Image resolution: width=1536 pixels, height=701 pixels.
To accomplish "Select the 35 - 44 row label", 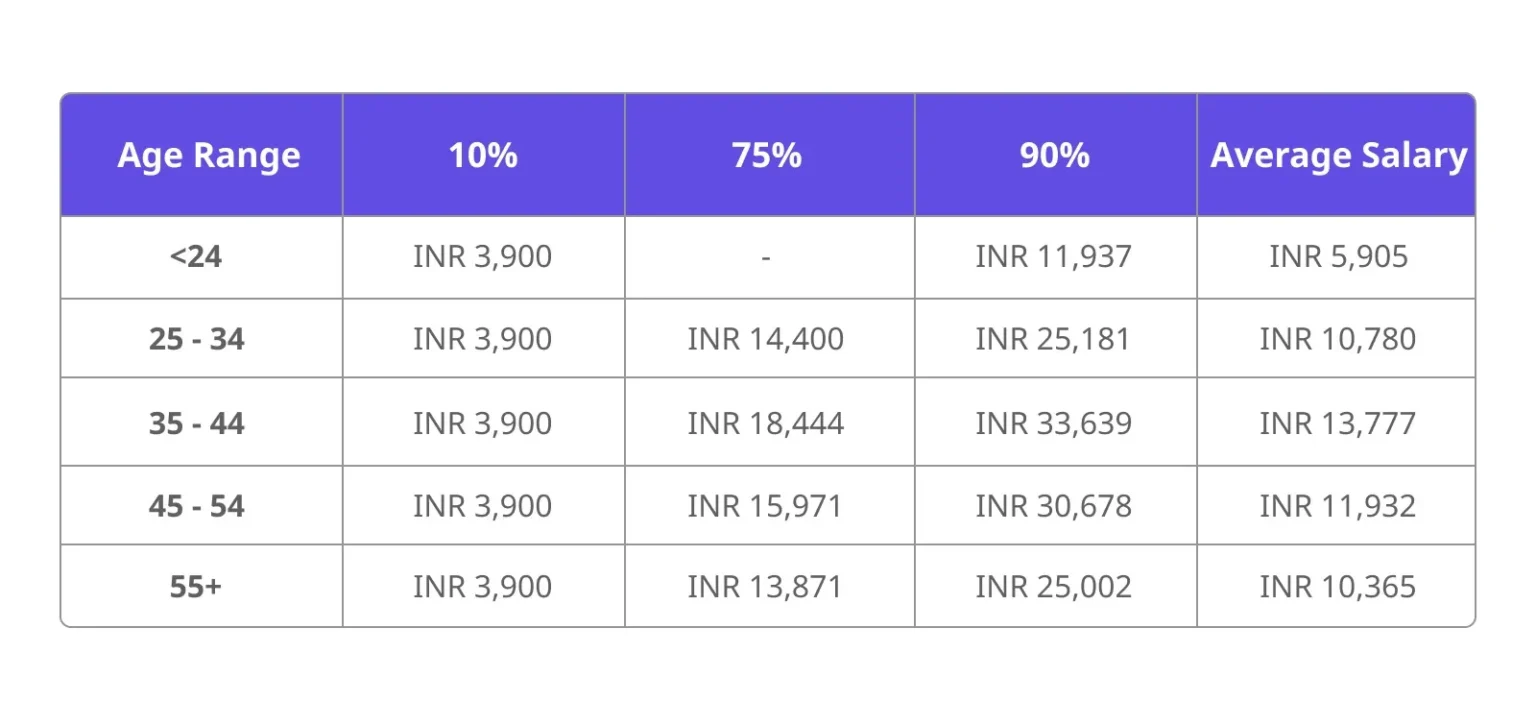I will click(x=197, y=423).
